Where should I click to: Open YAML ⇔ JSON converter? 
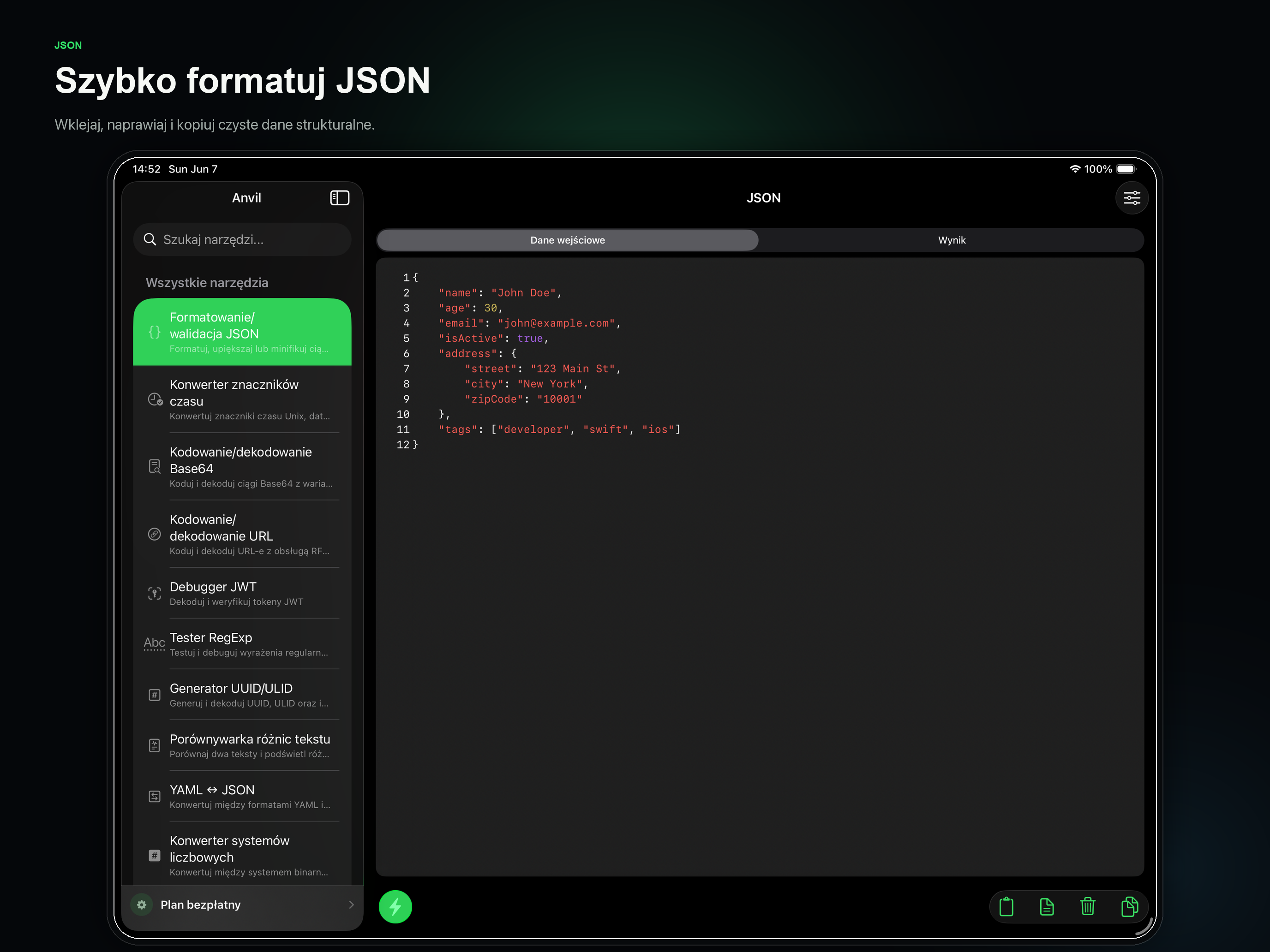pos(242,796)
